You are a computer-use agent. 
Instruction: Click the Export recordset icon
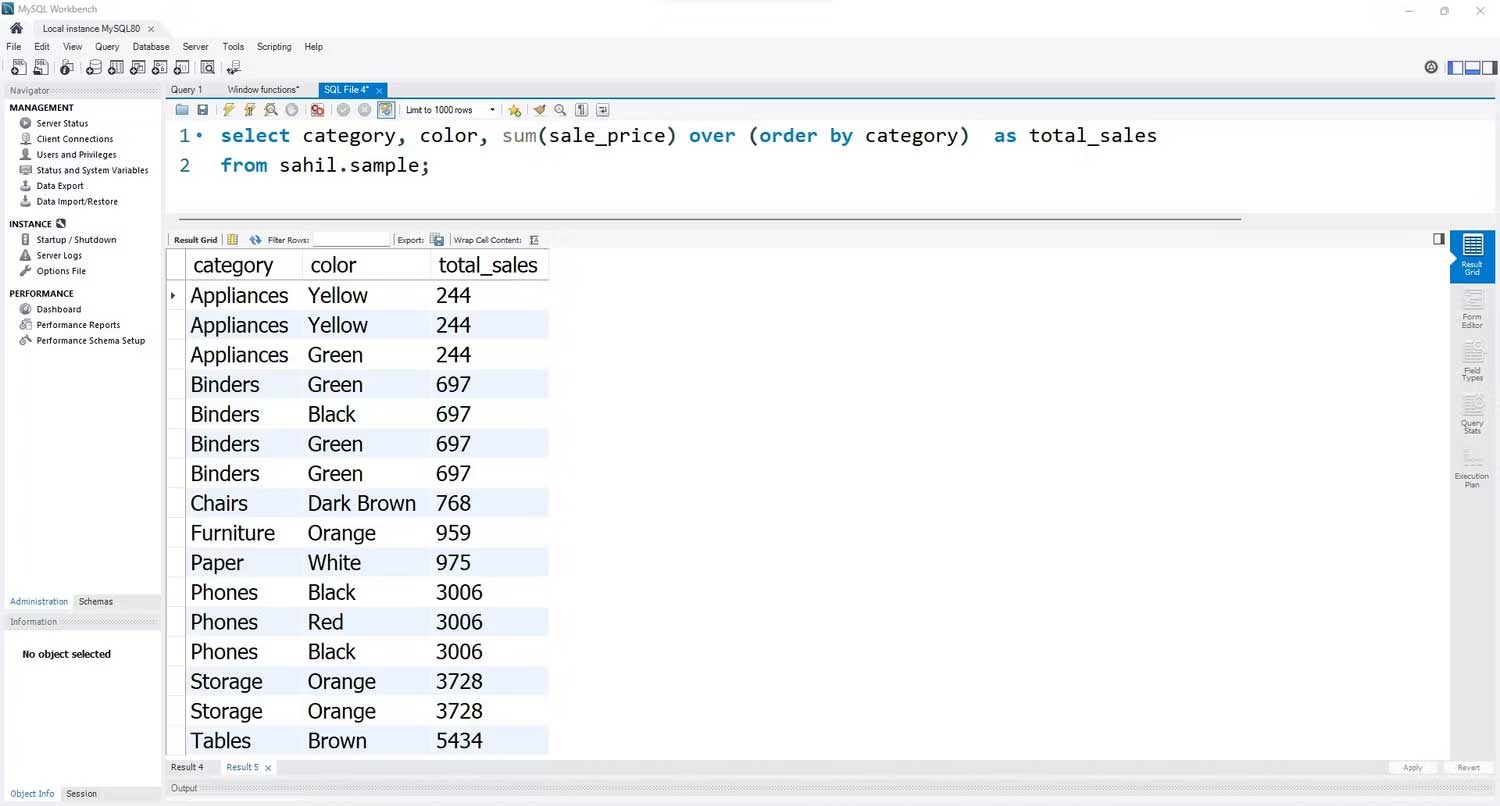(x=437, y=240)
